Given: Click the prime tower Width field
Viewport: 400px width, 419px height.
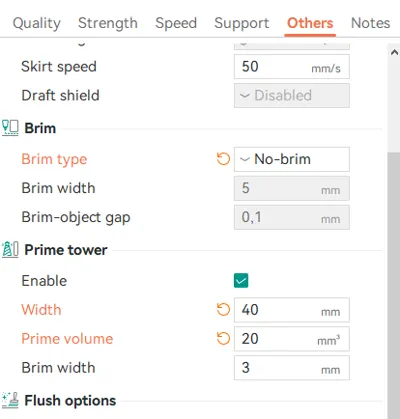Looking at the screenshot, I should (x=292, y=310).
